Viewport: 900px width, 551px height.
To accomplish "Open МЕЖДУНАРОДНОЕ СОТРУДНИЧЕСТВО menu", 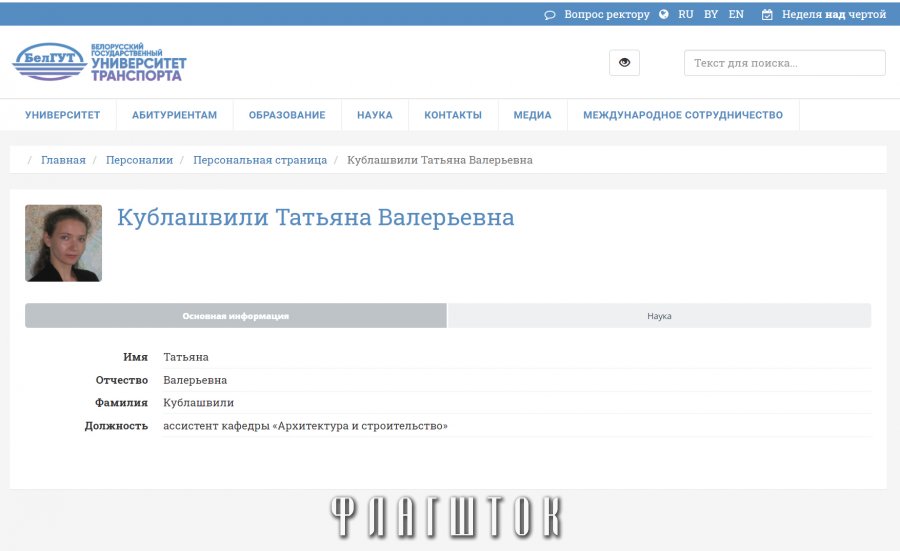I will click(683, 115).
